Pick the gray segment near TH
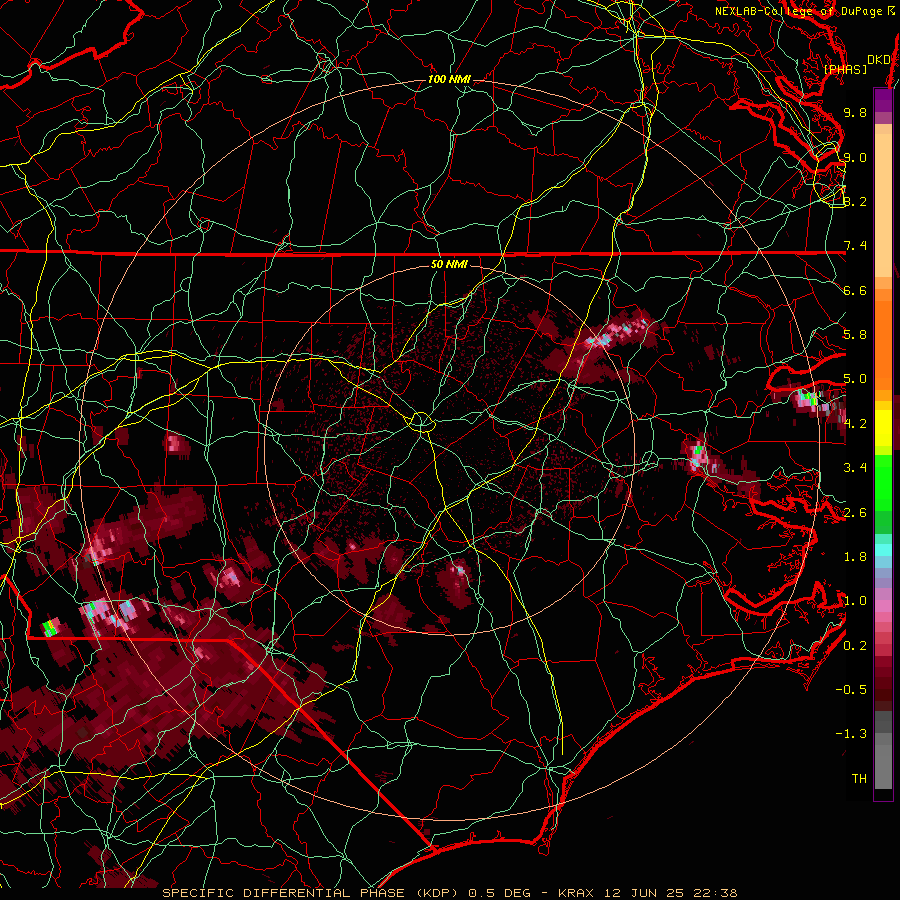 point(883,766)
